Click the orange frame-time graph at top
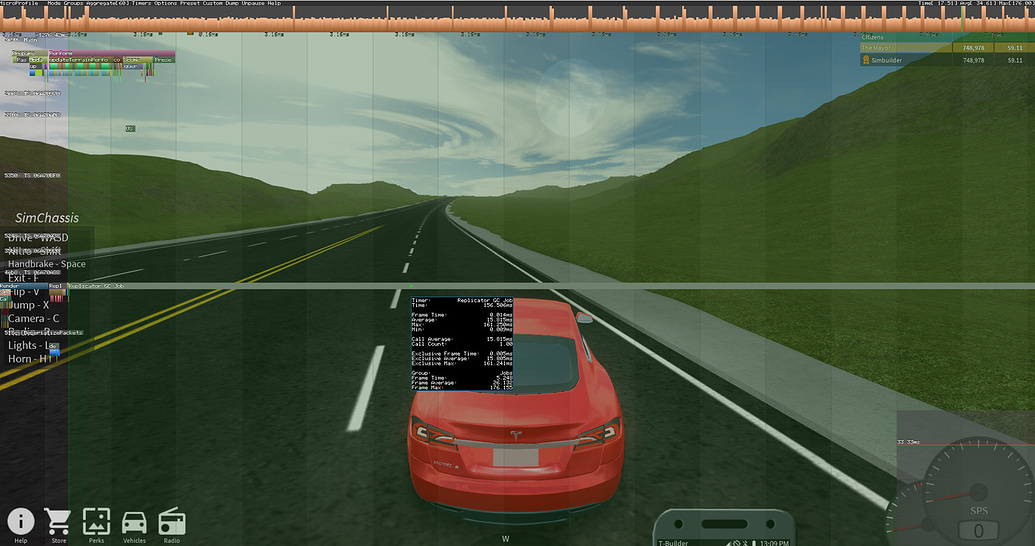Image resolution: width=1035 pixels, height=546 pixels. pyautogui.click(x=518, y=18)
